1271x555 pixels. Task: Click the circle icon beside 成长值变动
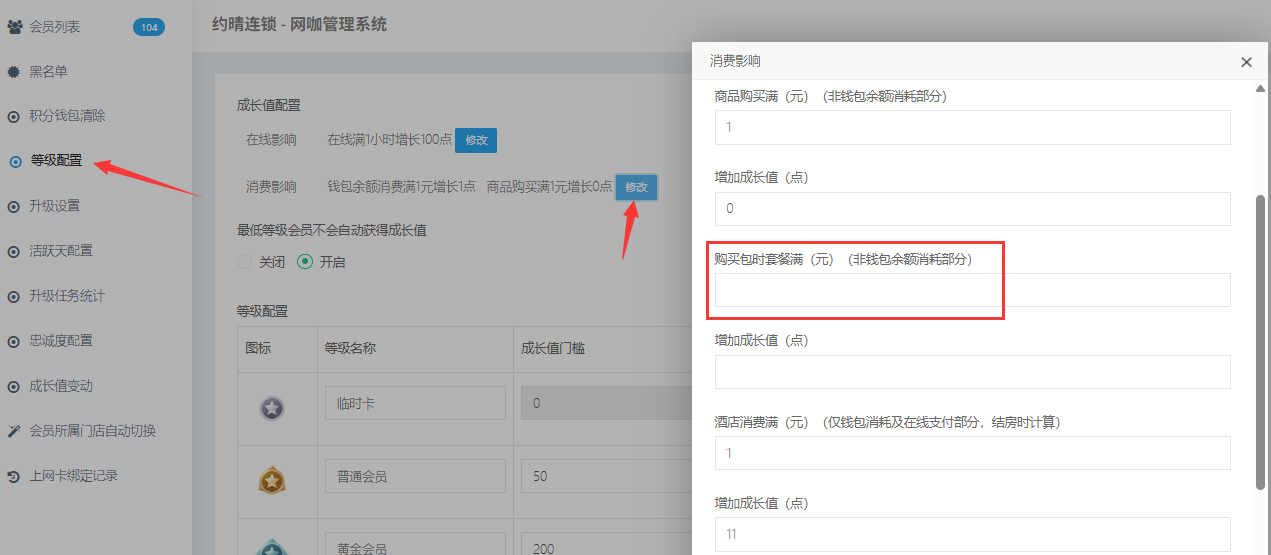pos(14,386)
